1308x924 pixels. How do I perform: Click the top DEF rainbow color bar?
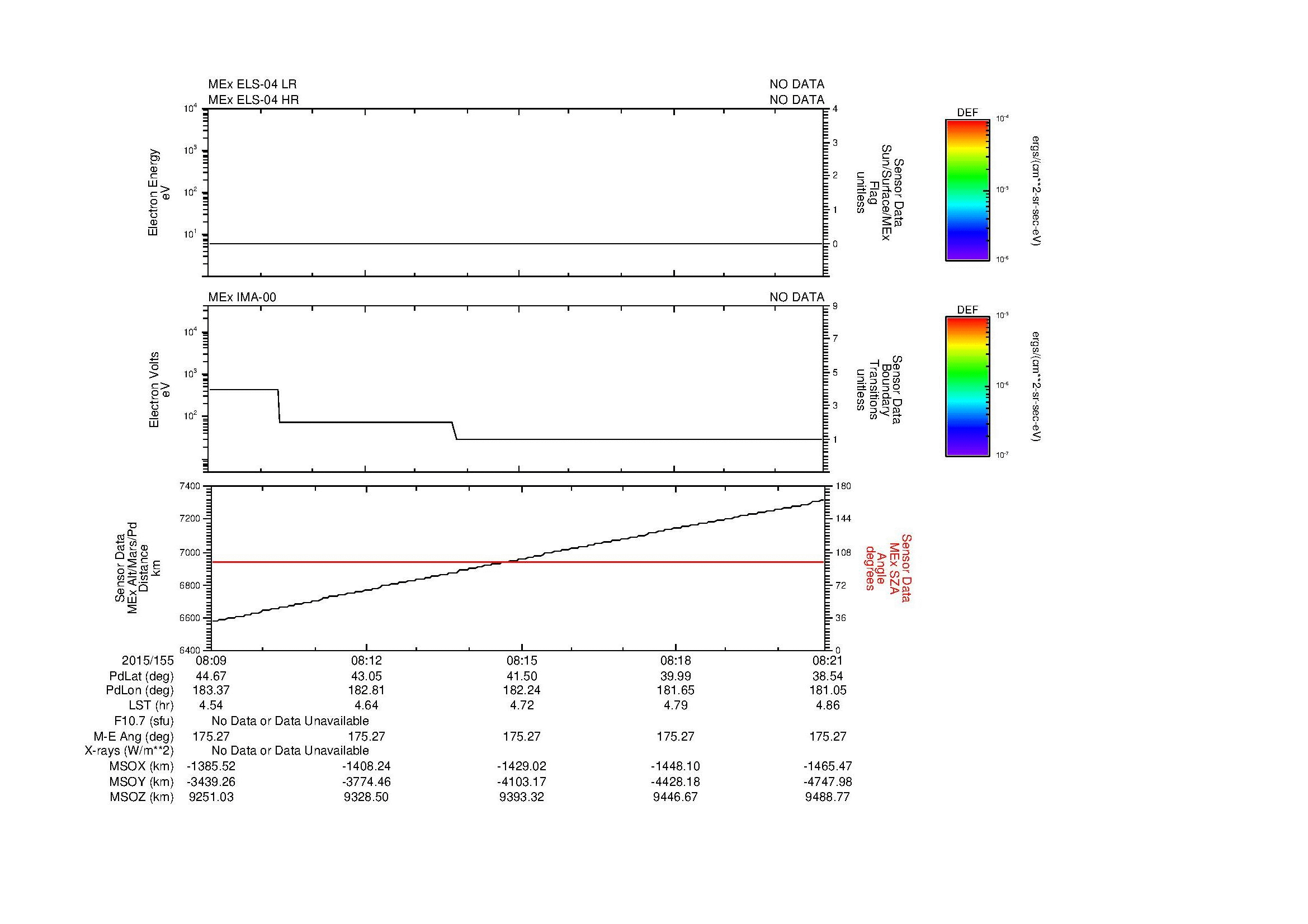click(x=967, y=190)
